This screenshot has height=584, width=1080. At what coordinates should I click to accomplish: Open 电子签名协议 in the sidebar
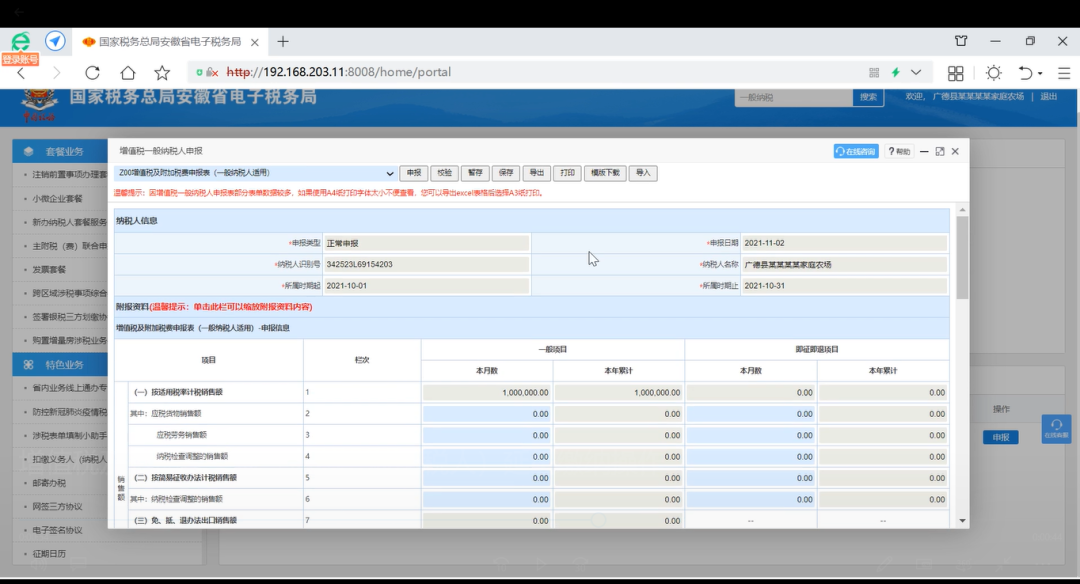point(57,530)
